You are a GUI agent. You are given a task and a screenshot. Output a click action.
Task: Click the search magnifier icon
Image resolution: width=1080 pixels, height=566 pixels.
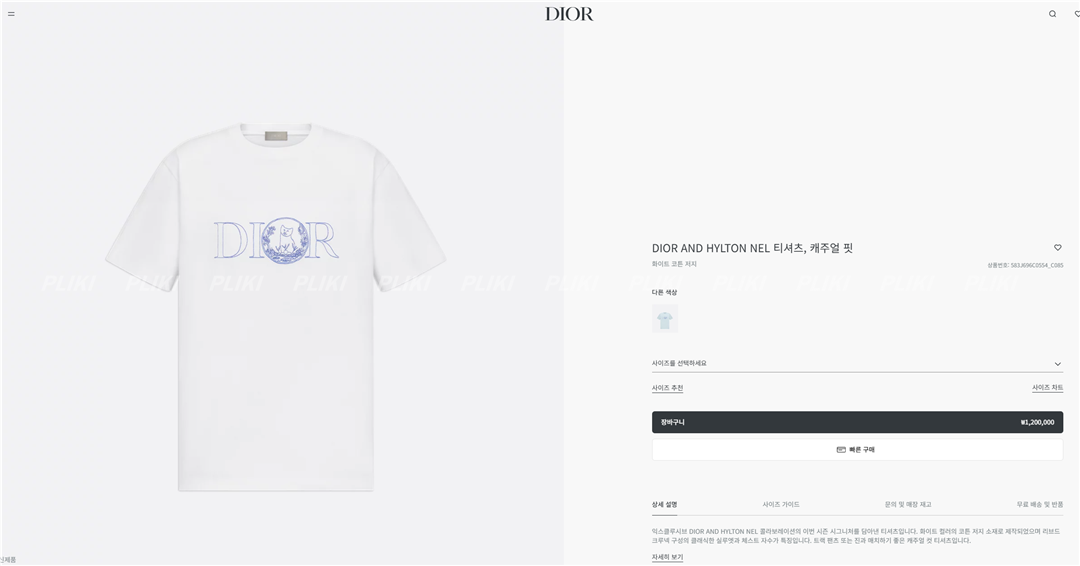tap(1052, 14)
